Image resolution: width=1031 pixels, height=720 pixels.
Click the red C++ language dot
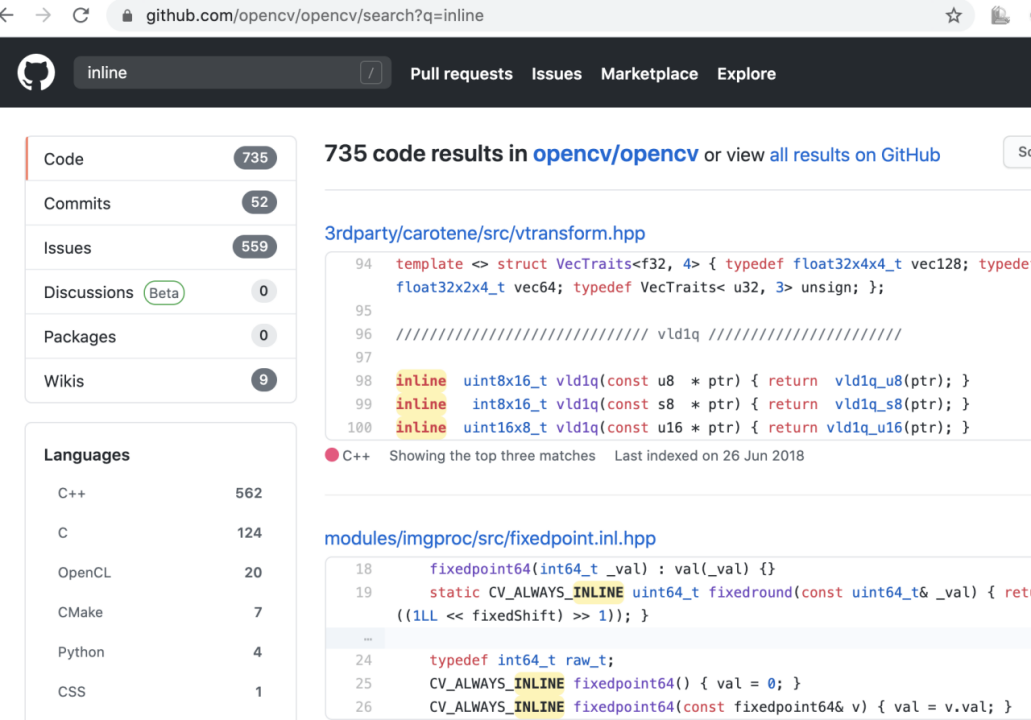[332, 455]
